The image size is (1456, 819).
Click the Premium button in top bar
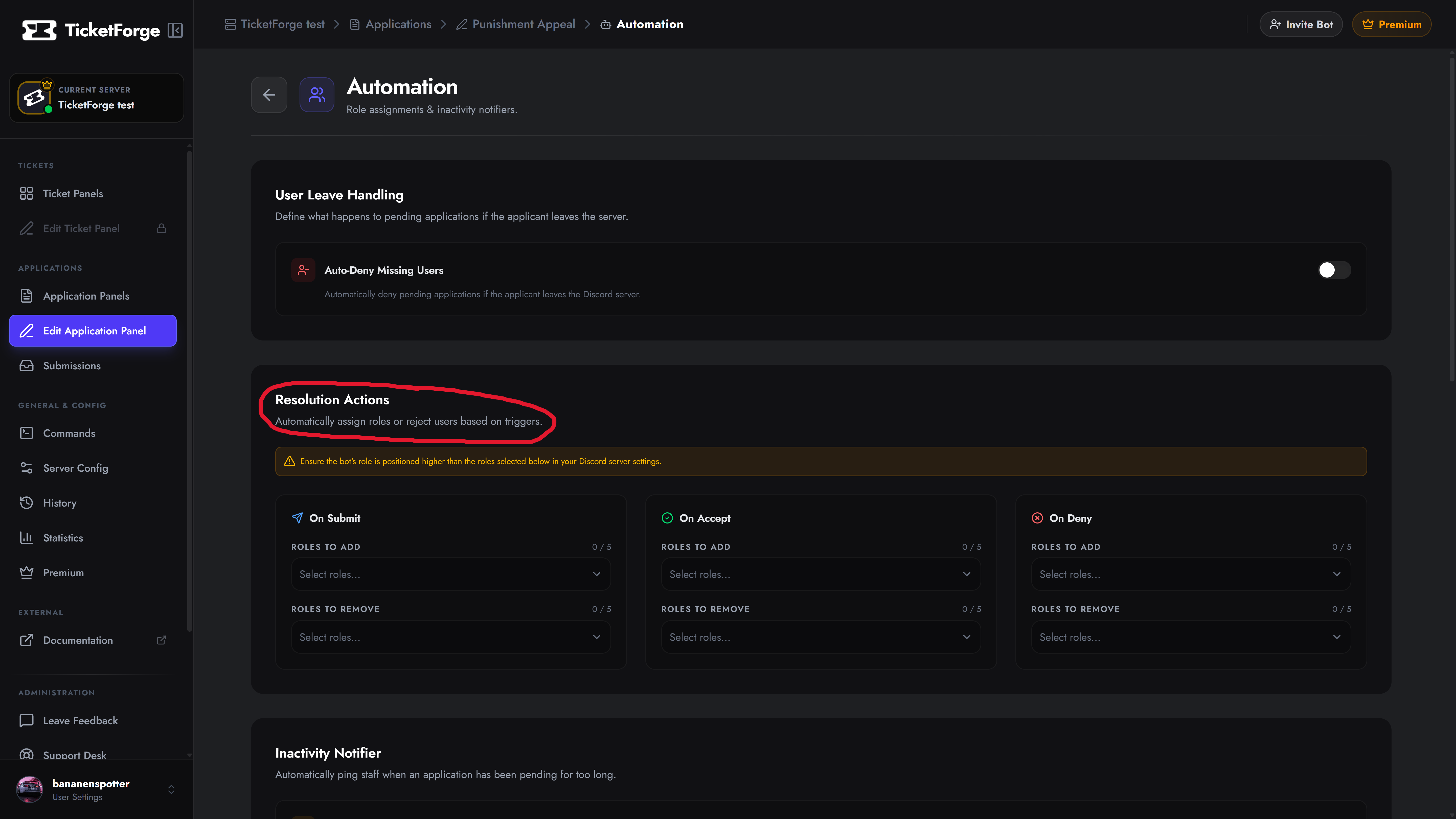1392,24
